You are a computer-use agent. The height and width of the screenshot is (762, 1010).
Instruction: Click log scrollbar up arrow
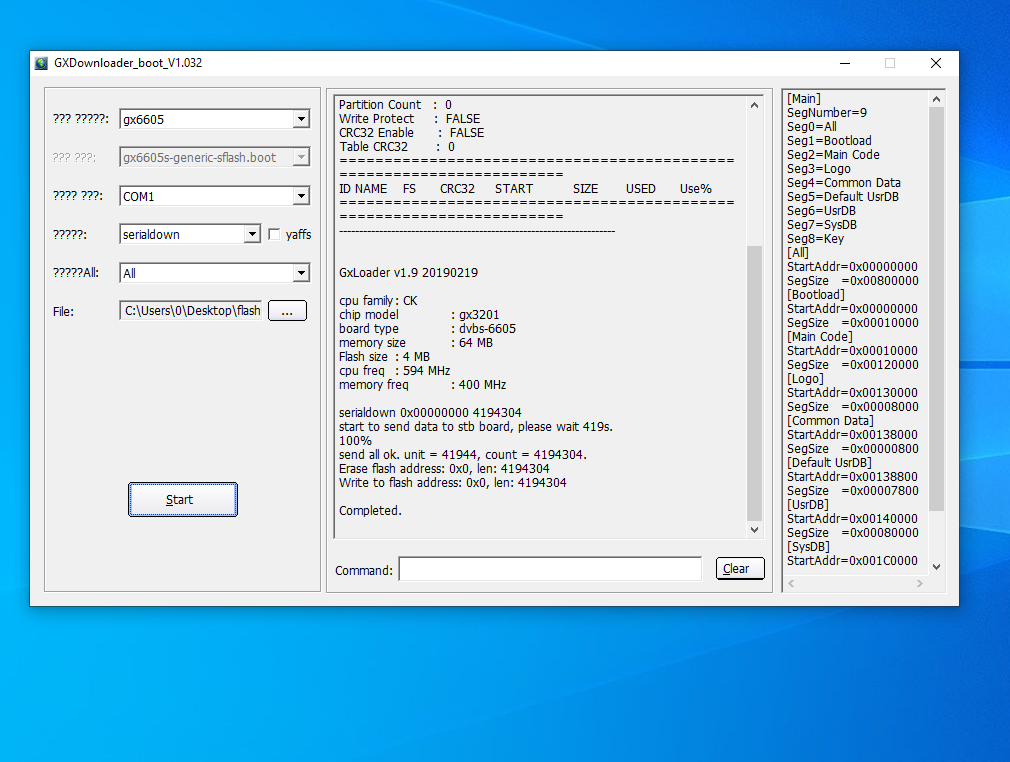point(754,105)
